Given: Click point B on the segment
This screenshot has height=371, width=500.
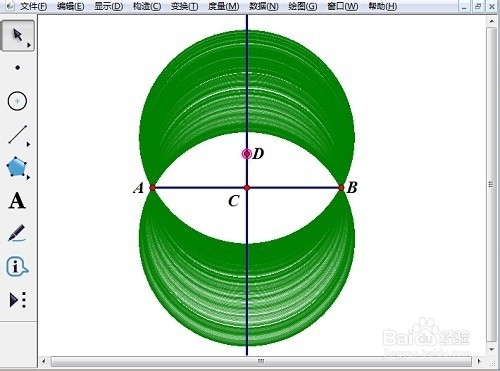Looking at the screenshot, I should click(x=341, y=188).
